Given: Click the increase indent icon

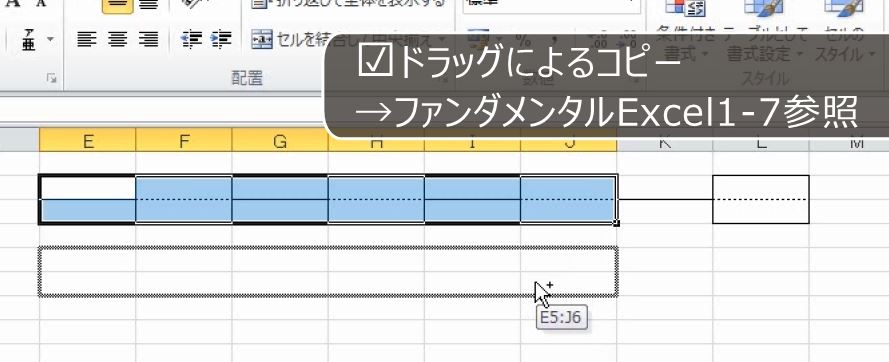Looking at the screenshot, I should (221, 39).
